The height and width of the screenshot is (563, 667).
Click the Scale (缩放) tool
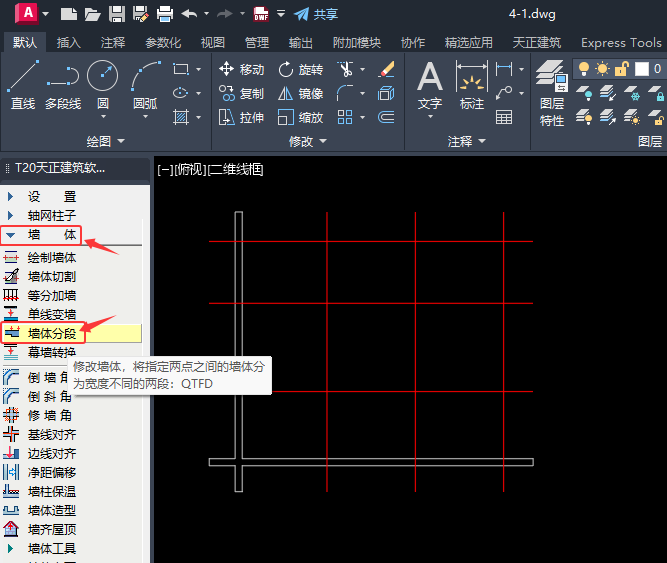coord(300,117)
